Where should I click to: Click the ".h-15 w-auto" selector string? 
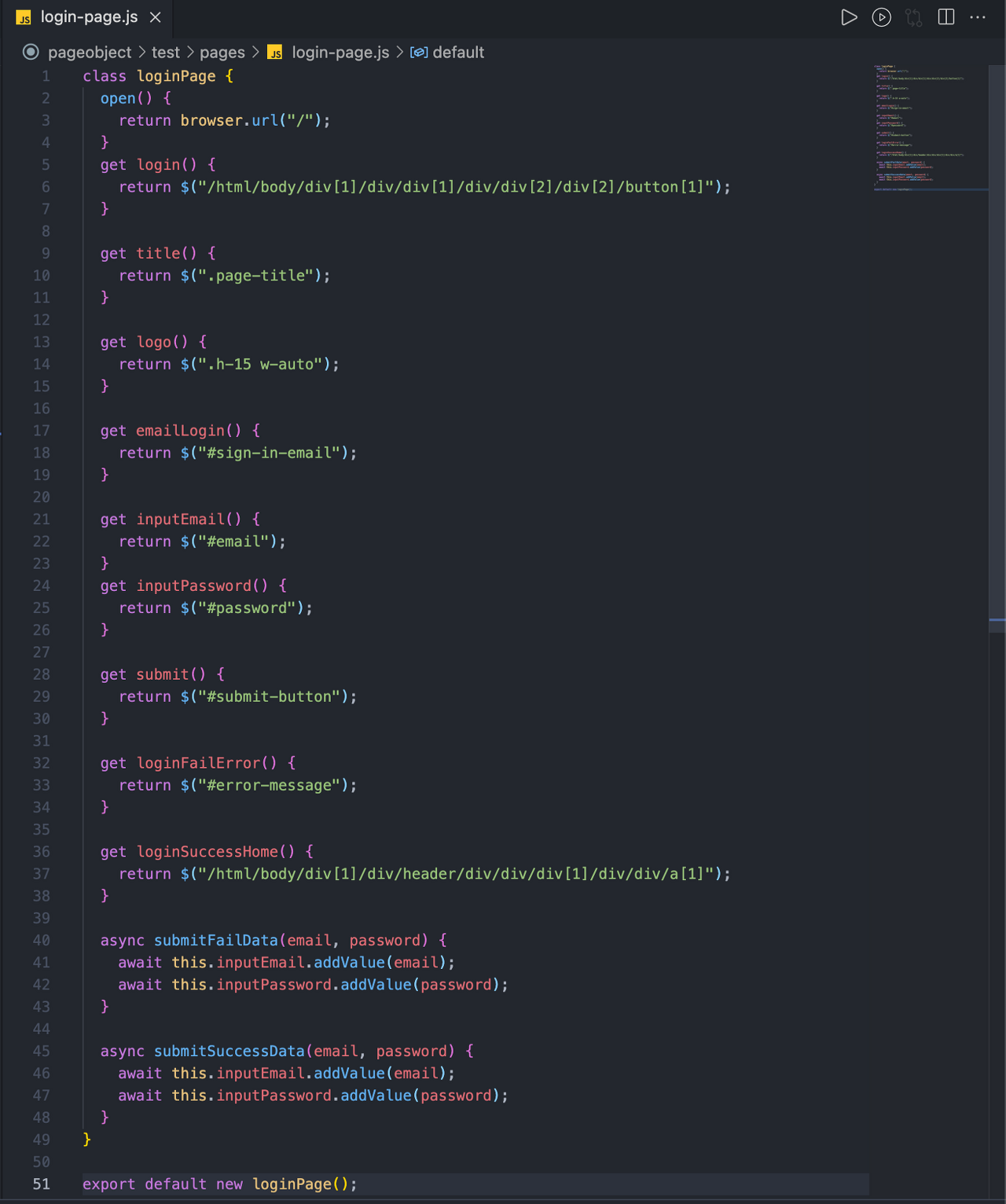tap(260, 364)
